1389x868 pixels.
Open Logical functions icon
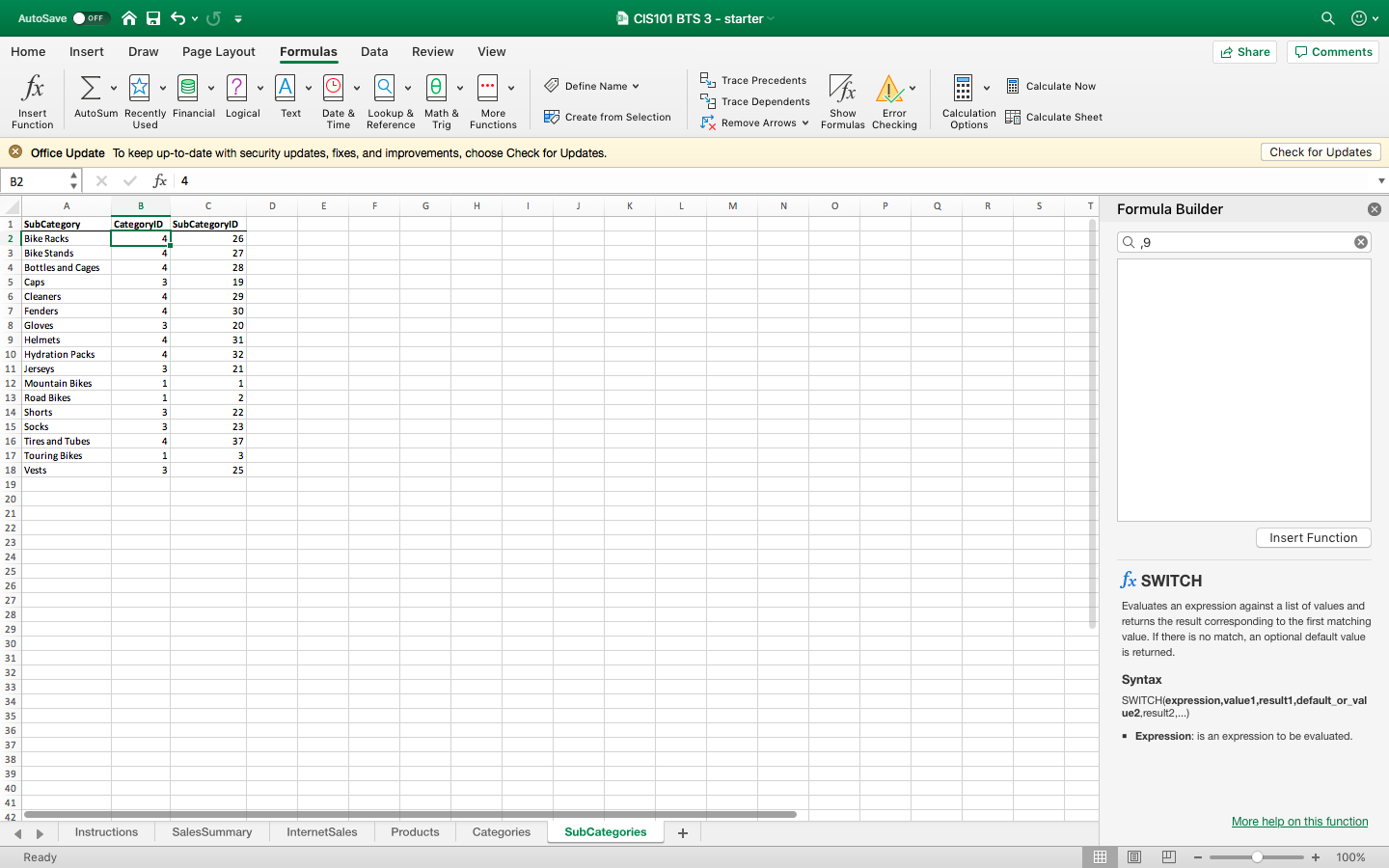pyautogui.click(x=237, y=88)
